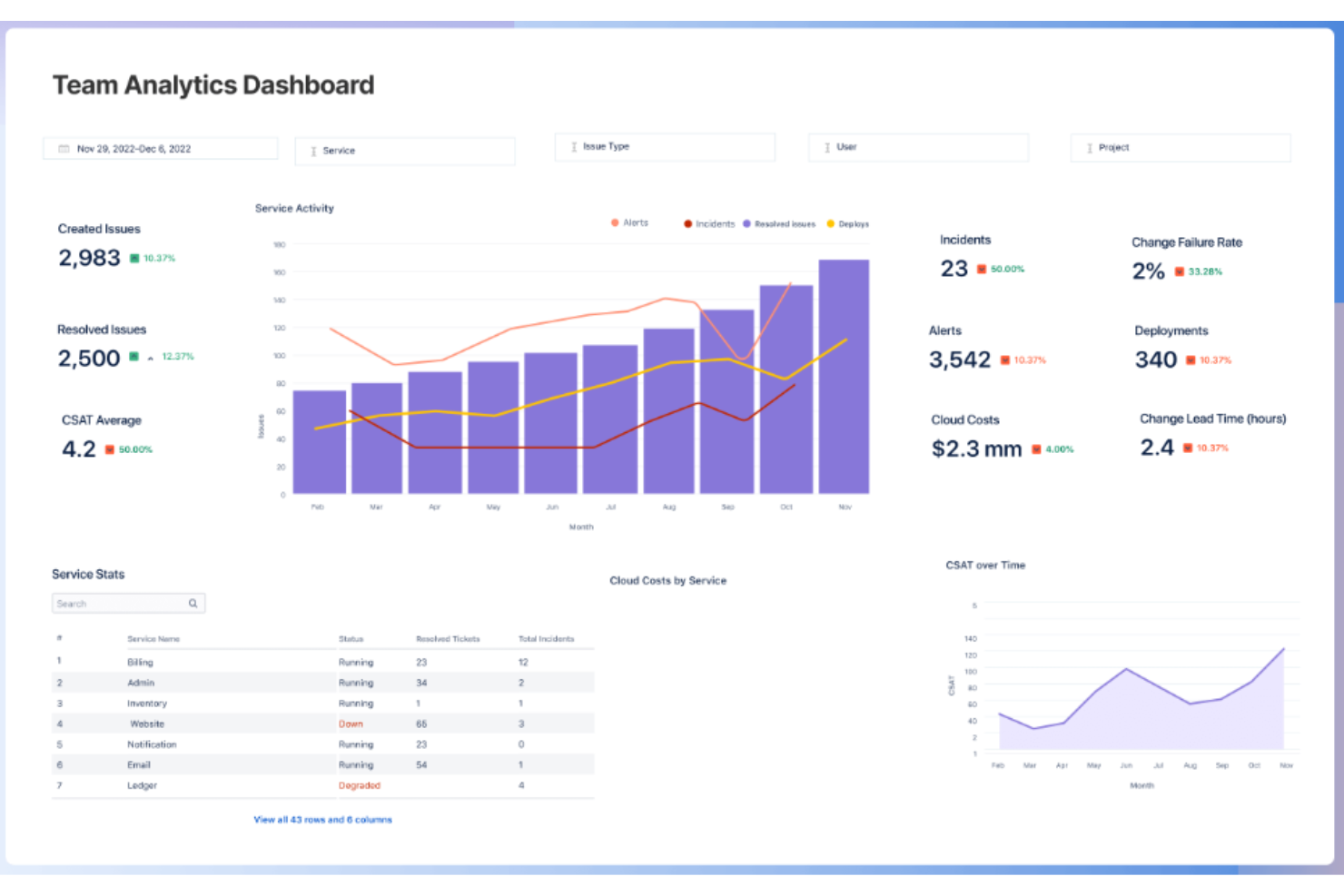The width and height of the screenshot is (1344, 896).
Task: Toggle the Deploys series in the legend
Action: point(849,223)
